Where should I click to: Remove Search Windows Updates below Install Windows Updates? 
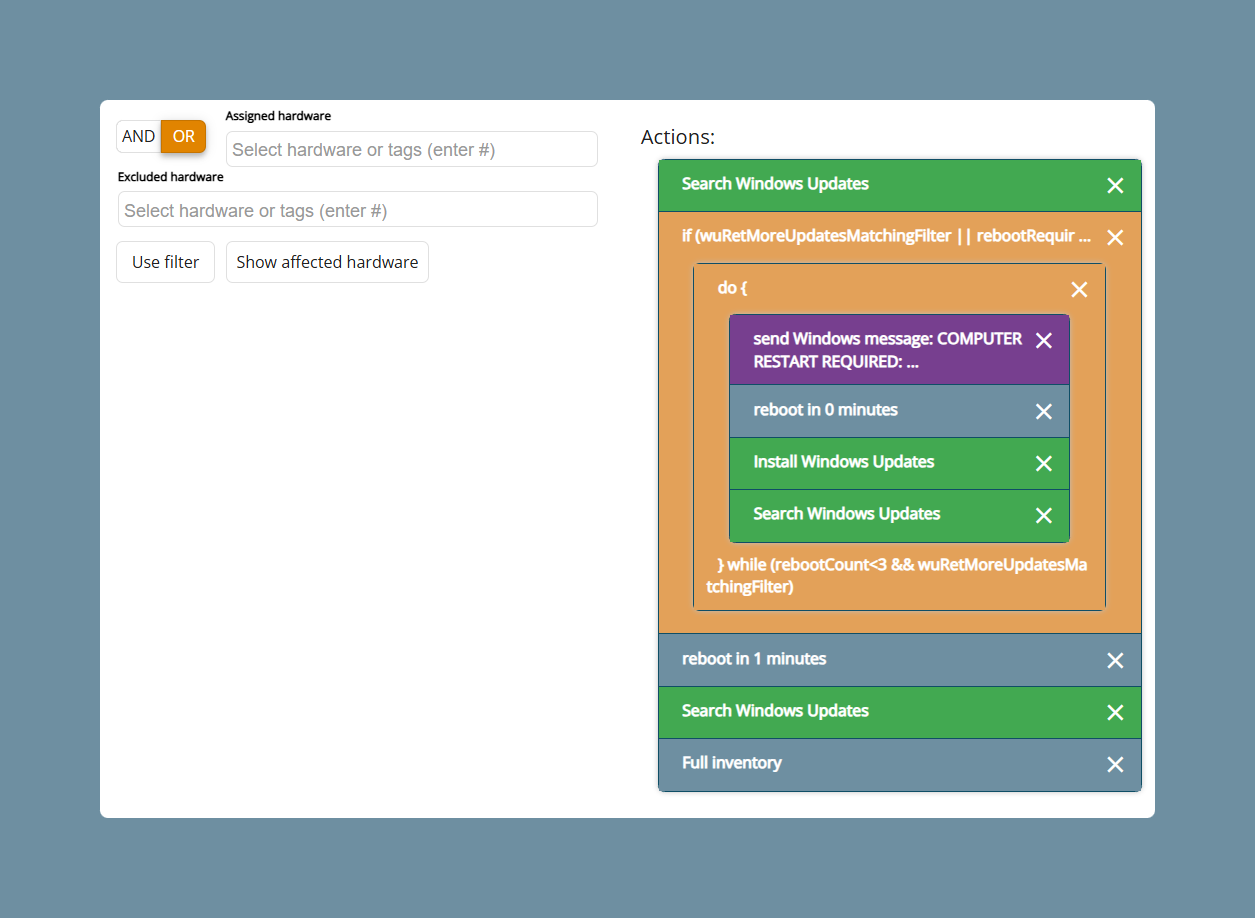click(1043, 516)
